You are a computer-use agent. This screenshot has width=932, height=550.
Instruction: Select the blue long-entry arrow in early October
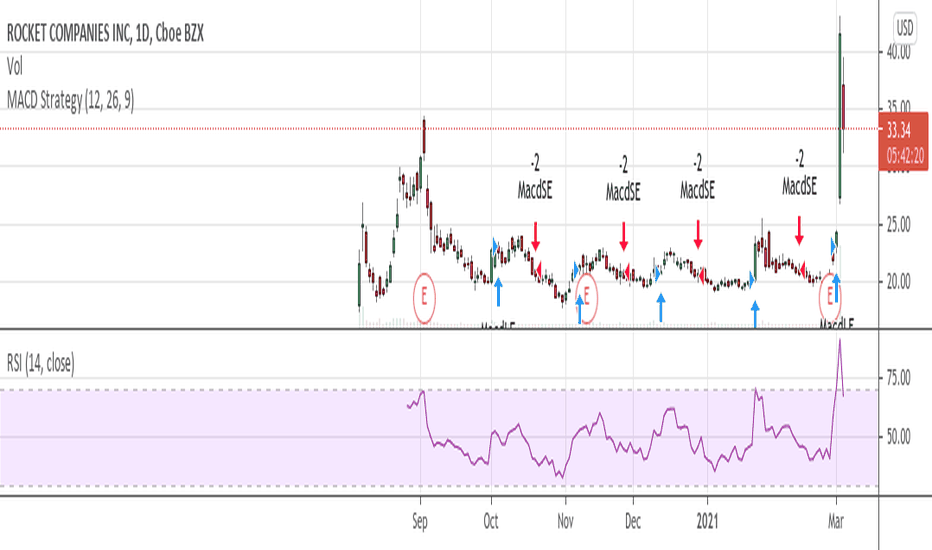tap(498, 292)
